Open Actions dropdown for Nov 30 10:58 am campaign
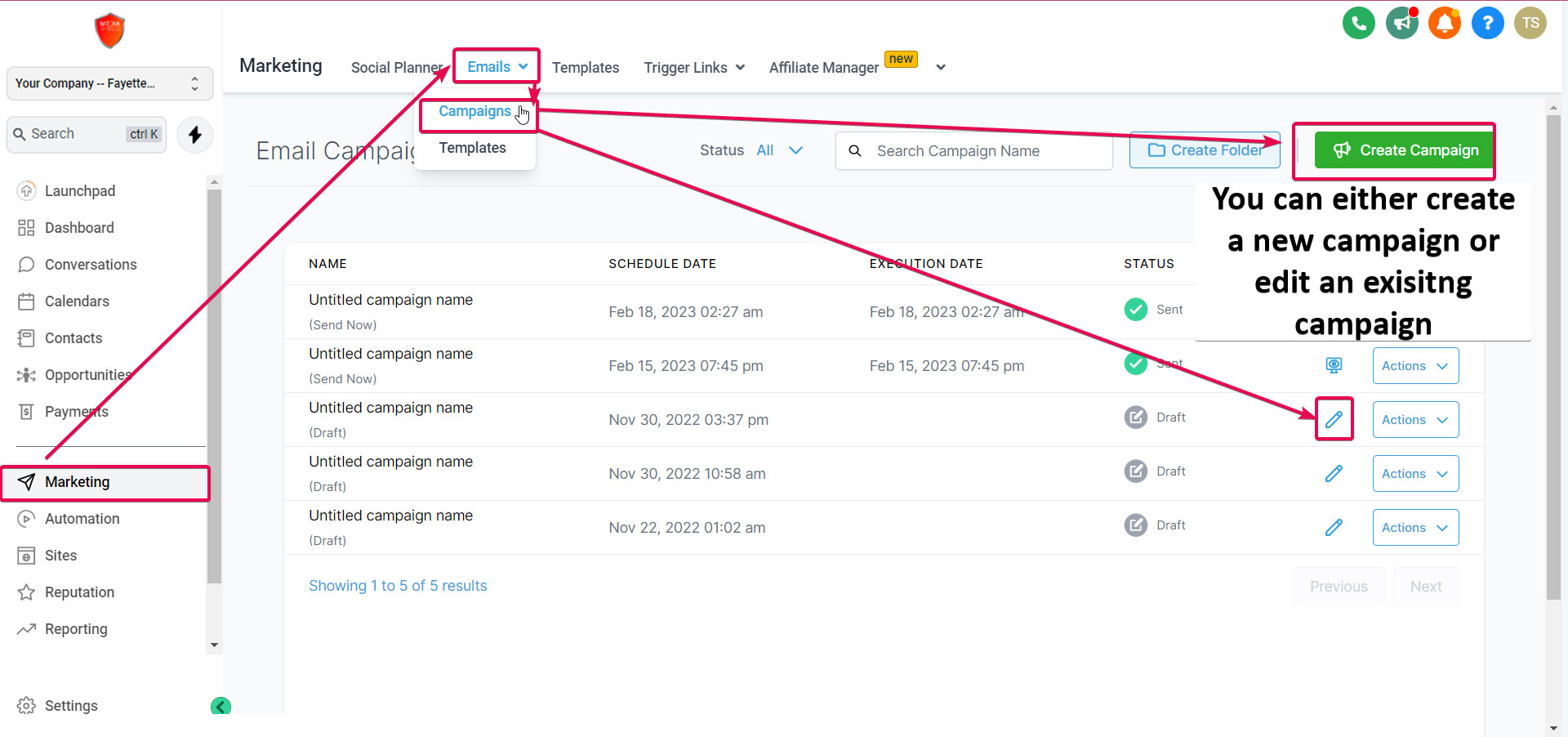1568x737 pixels. tap(1415, 473)
